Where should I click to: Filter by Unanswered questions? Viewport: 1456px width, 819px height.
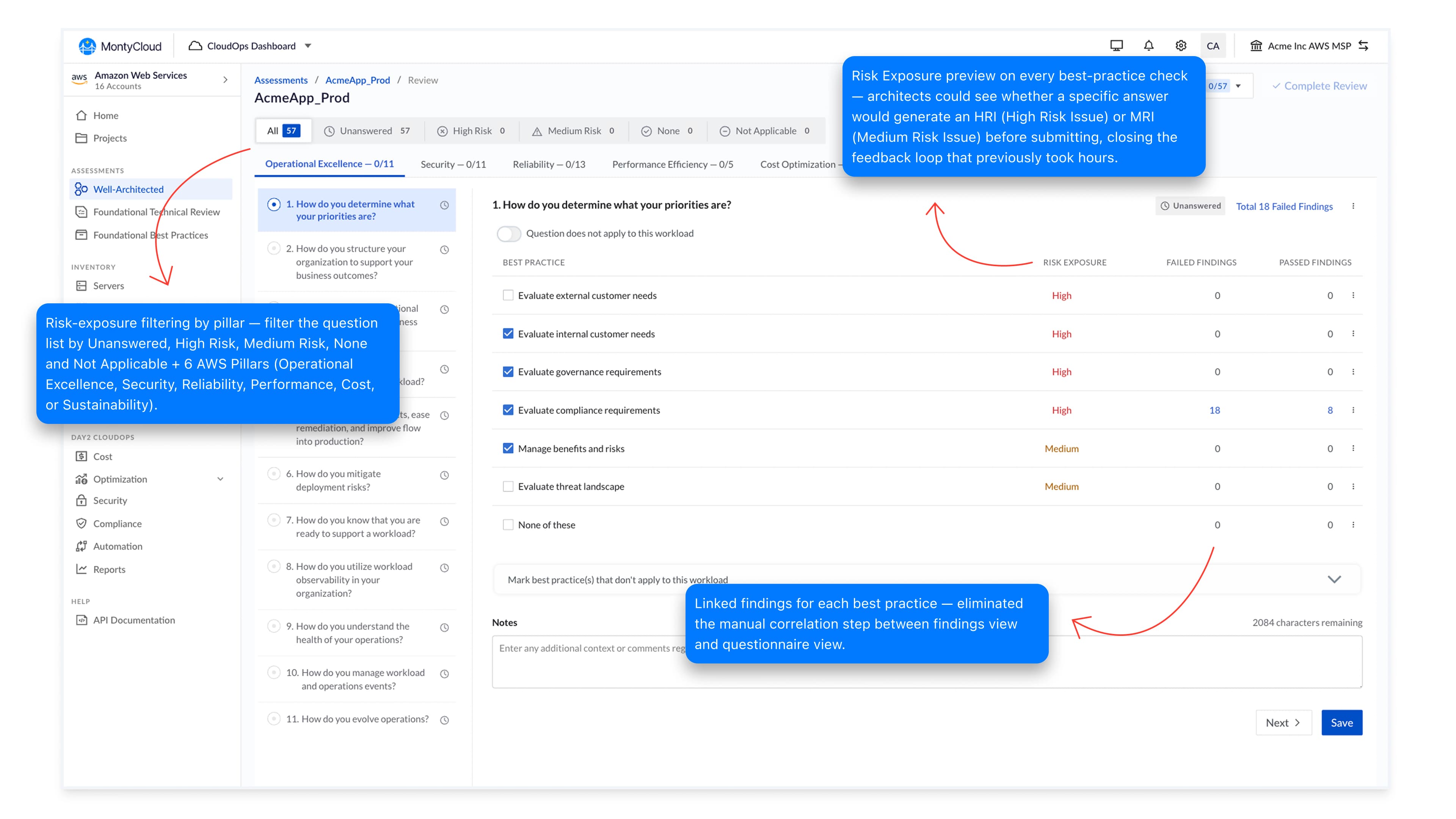pyautogui.click(x=367, y=130)
